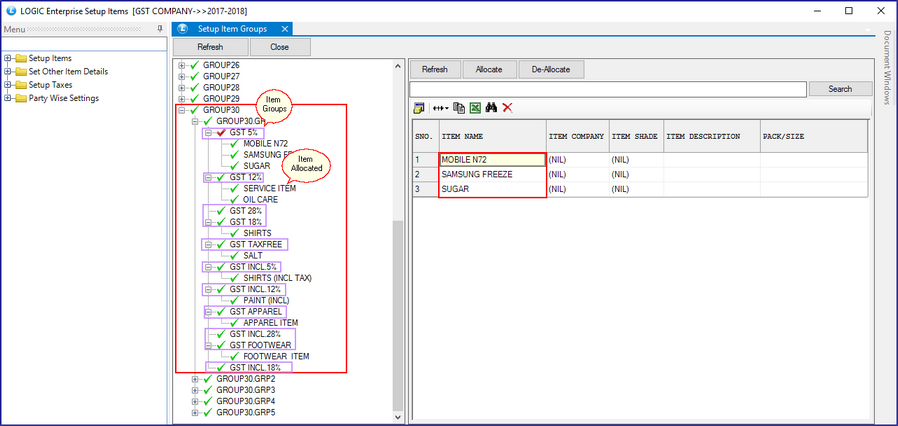Viewport: 898px width, 426px height.
Task: Open the column width arrows dropdown
Action: pyautogui.click(x=440, y=108)
